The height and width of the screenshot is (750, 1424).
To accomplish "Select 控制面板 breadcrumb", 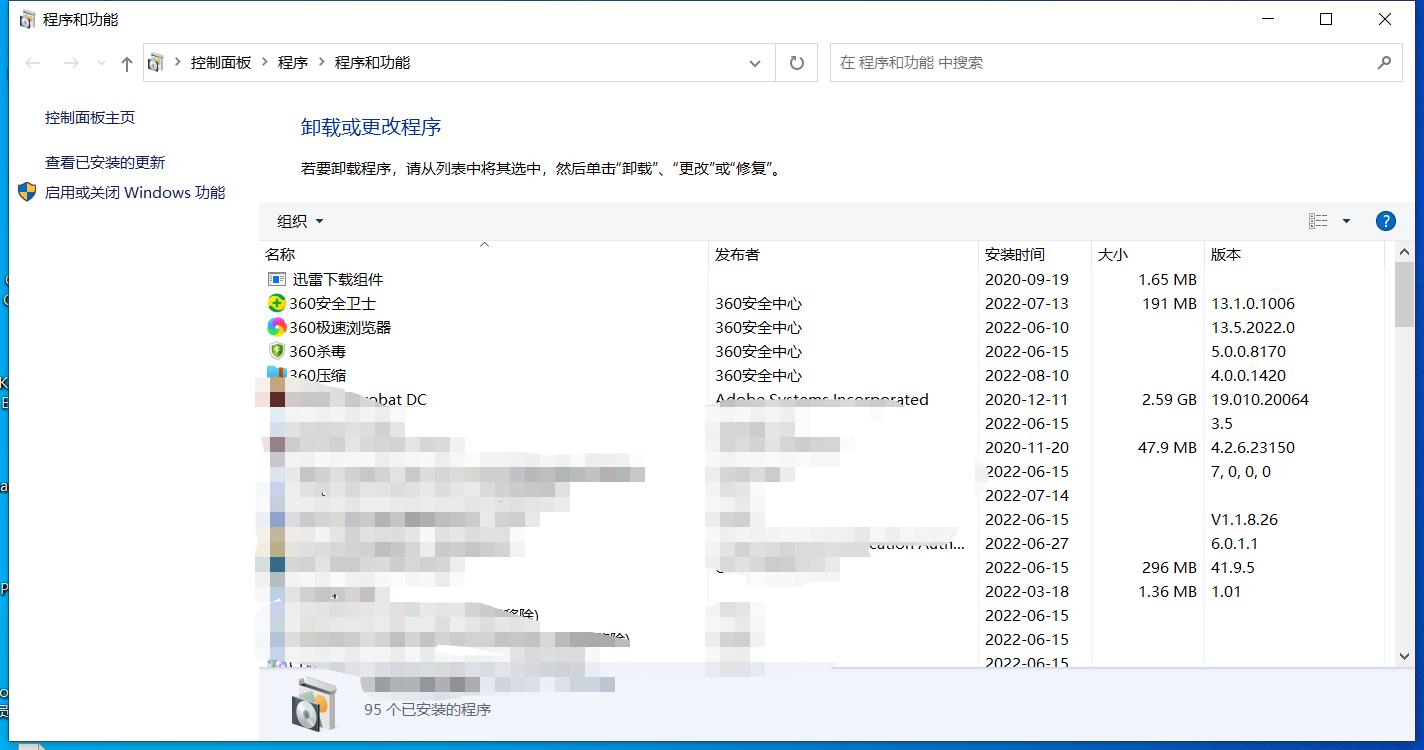I will (221, 63).
